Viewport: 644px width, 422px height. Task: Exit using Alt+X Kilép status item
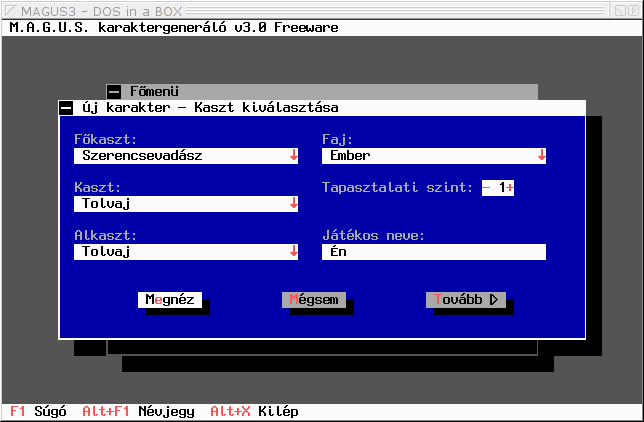pos(254,411)
